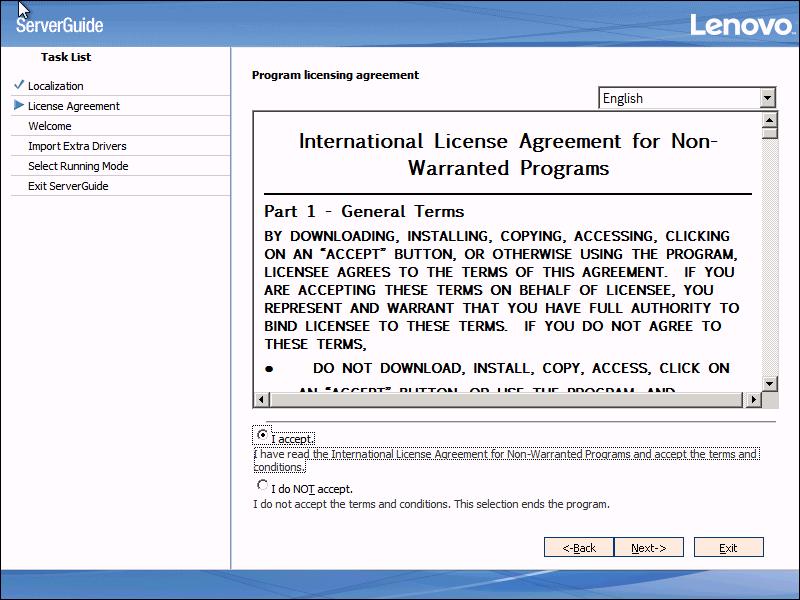
Task: Choose Select Running Mode task
Action: [78, 166]
